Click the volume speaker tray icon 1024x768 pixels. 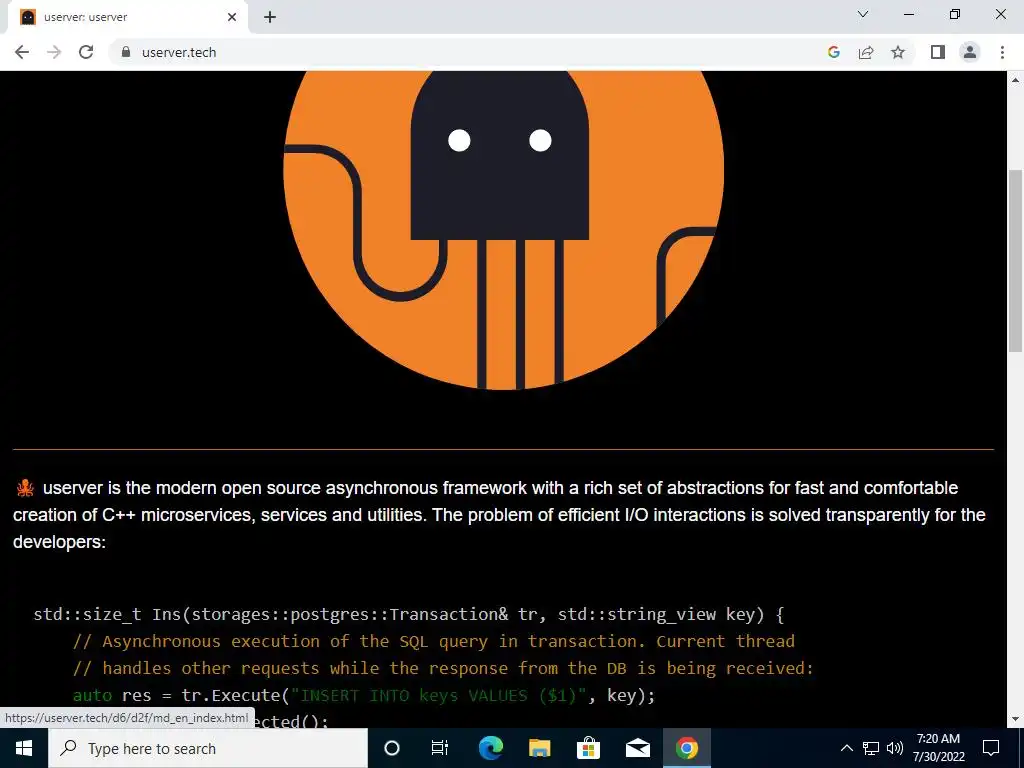[x=895, y=748]
